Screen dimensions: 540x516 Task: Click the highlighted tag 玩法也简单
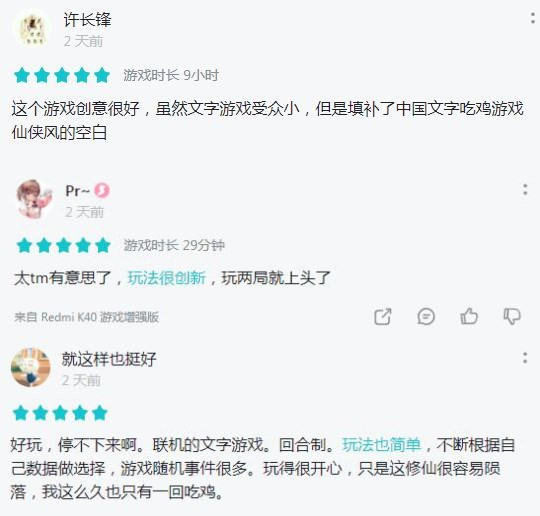[381, 444]
